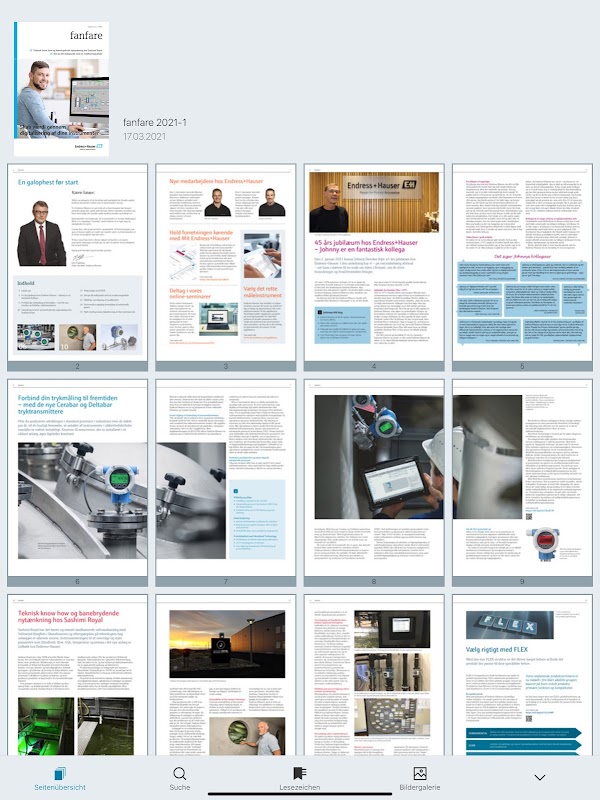Open 'Teknisk know how og banebrydende' page
Image resolution: width=600 pixels, height=800 pixels.
click(78, 675)
